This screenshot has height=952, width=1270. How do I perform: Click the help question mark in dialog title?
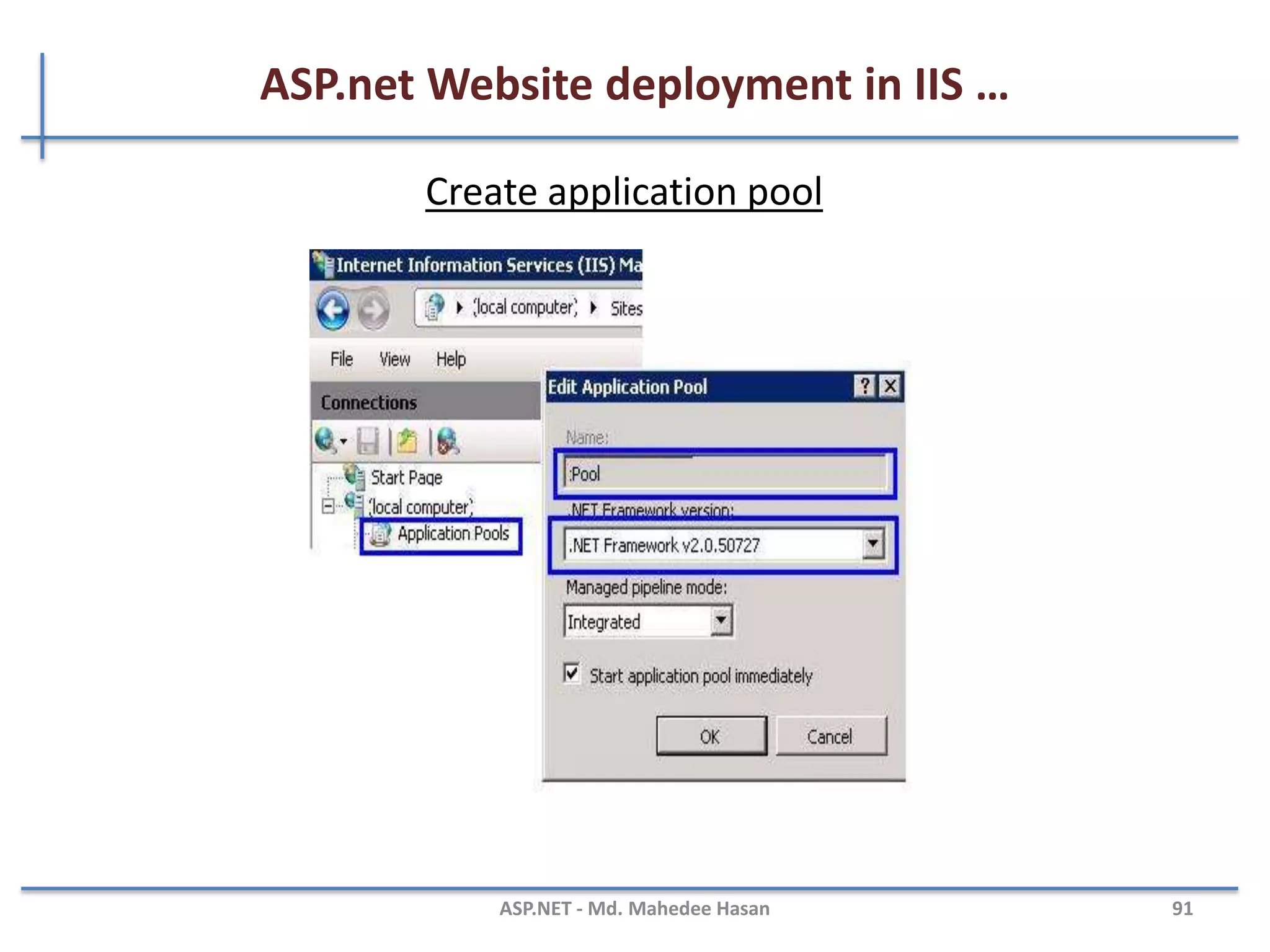coord(864,387)
